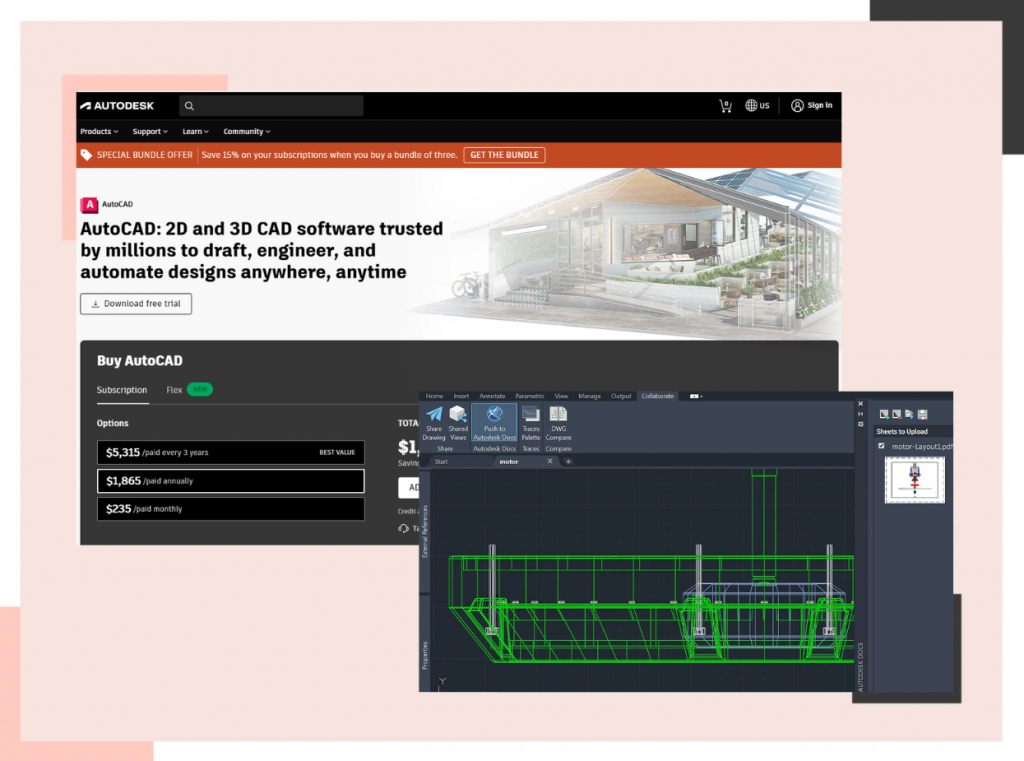Open the ribbon display options dropdown
Screen dimensions: 1024x761
(696, 396)
